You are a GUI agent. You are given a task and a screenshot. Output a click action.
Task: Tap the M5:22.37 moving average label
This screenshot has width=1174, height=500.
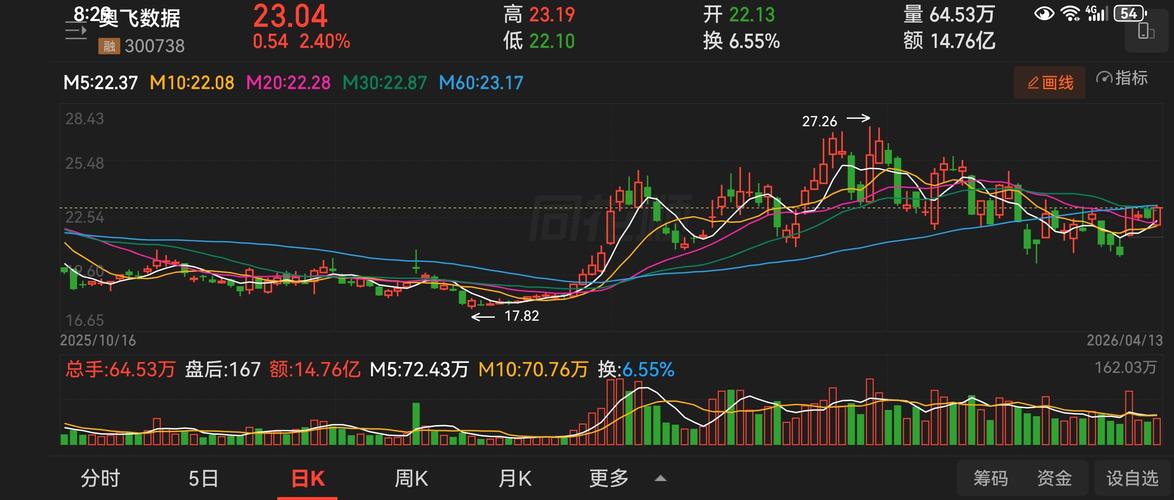[100, 82]
